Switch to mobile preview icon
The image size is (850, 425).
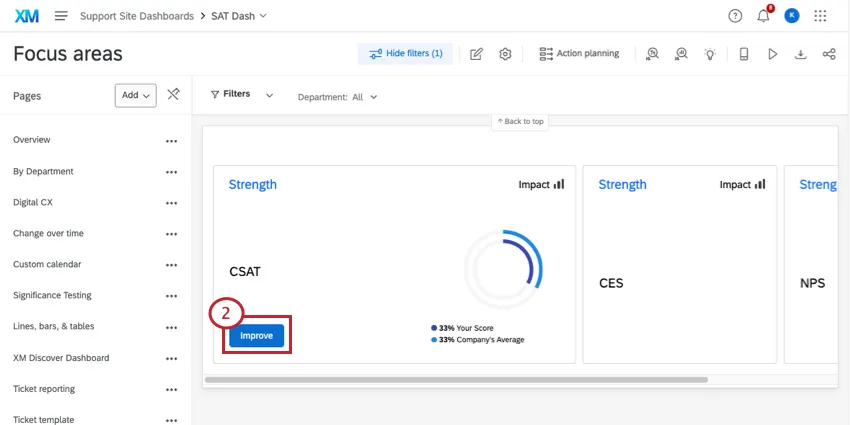point(743,54)
